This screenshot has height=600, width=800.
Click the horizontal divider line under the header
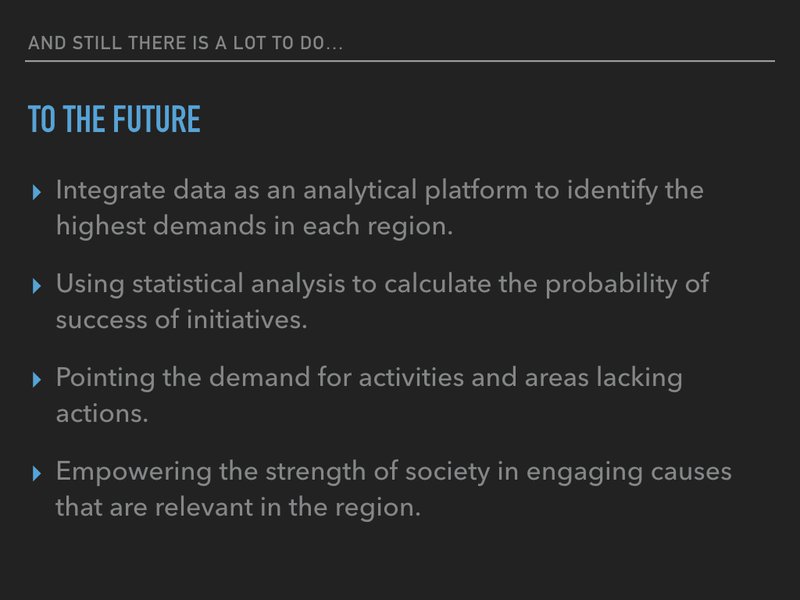pyautogui.click(x=400, y=61)
